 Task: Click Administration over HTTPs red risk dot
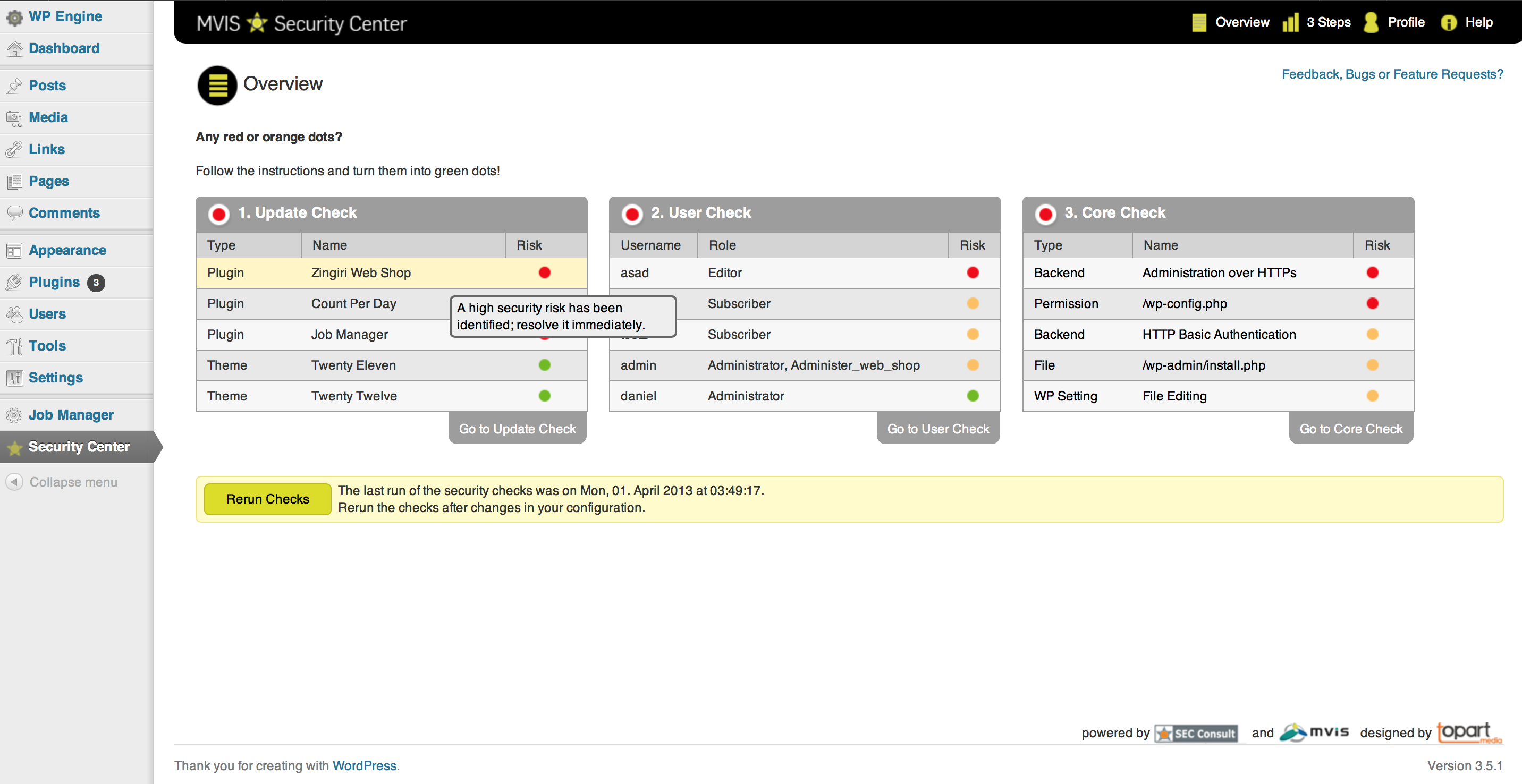[x=1373, y=272]
